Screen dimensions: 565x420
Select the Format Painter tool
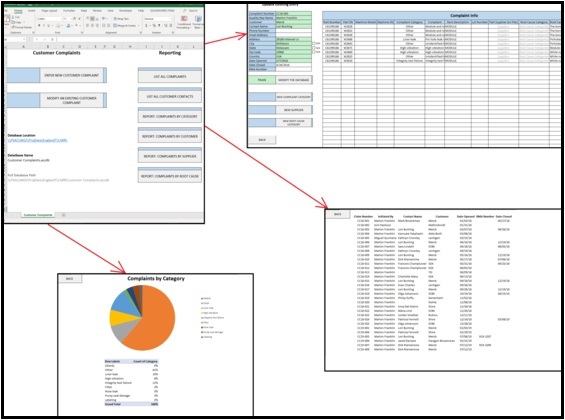[22, 27]
